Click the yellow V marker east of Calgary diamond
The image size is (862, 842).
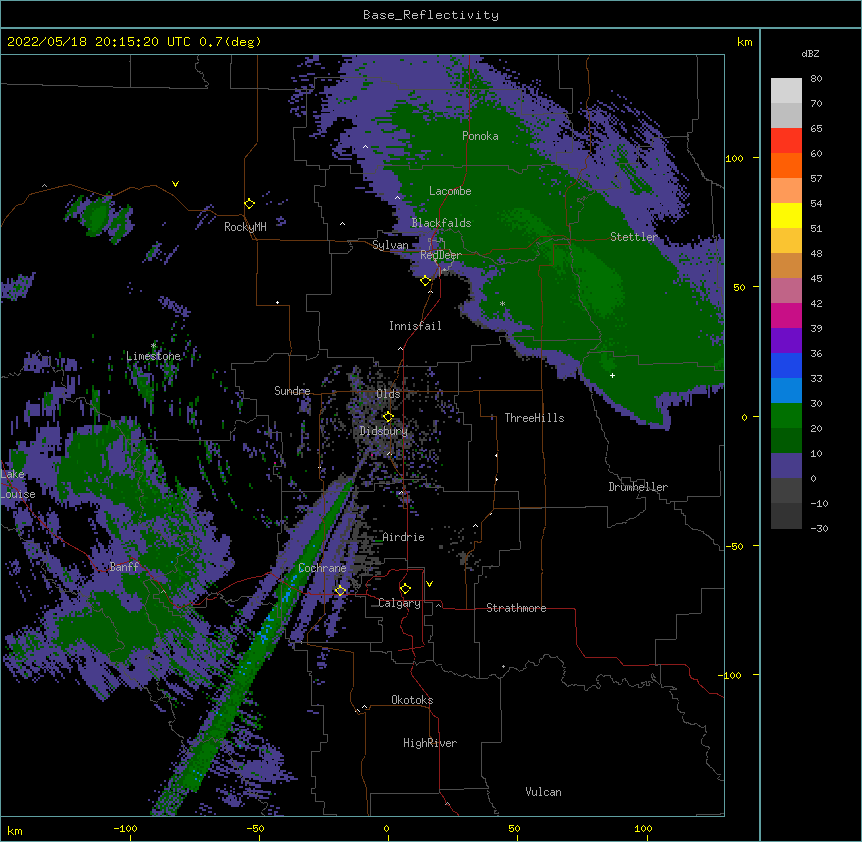pos(429,584)
